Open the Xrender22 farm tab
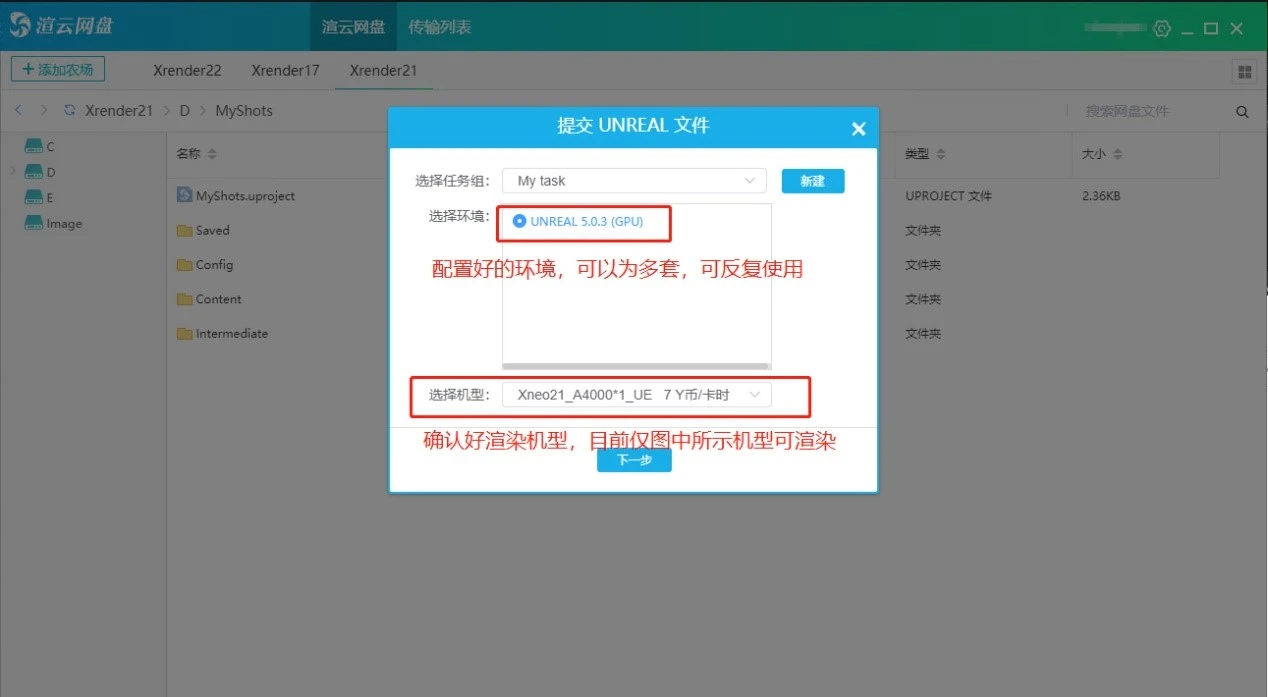The height and width of the screenshot is (697, 1268). (187, 71)
